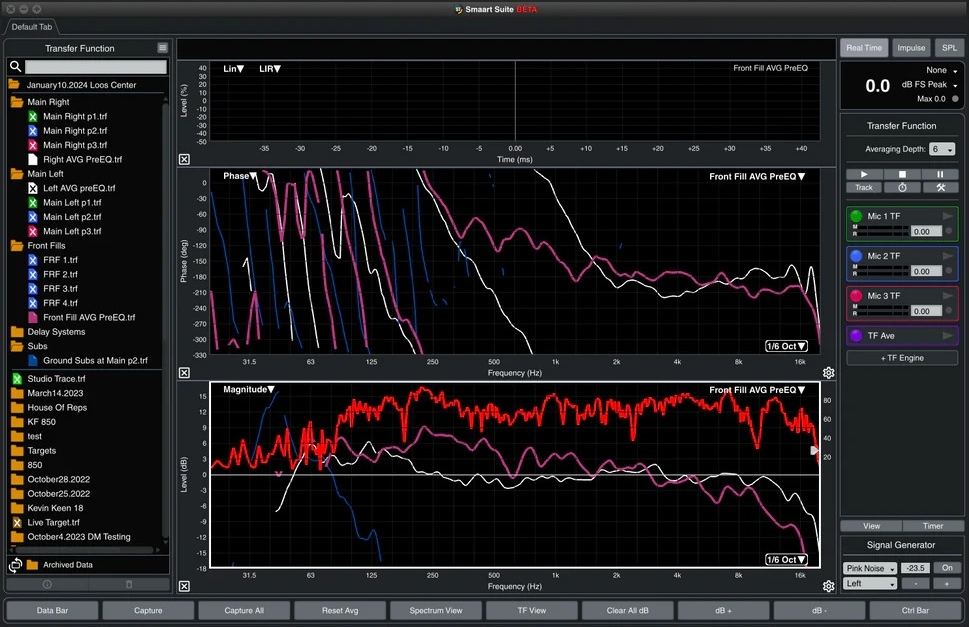Open the Lin scale dropdown in the impulse pane
This screenshot has width=969, height=627.
(x=234, y=69)
